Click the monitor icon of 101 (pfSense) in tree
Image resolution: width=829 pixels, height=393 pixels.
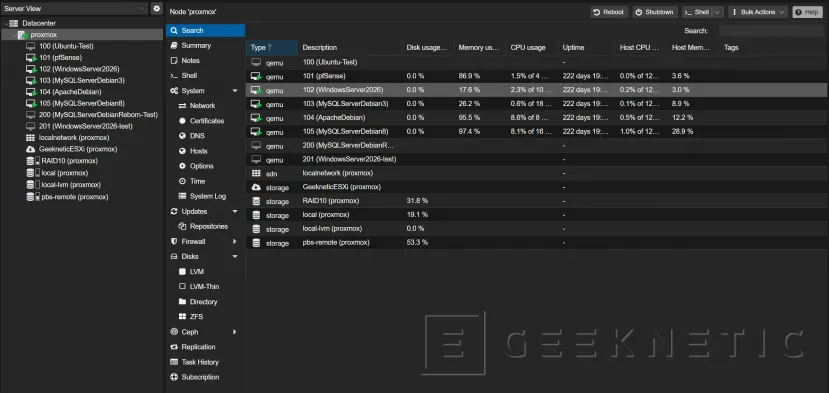[31, 58]
